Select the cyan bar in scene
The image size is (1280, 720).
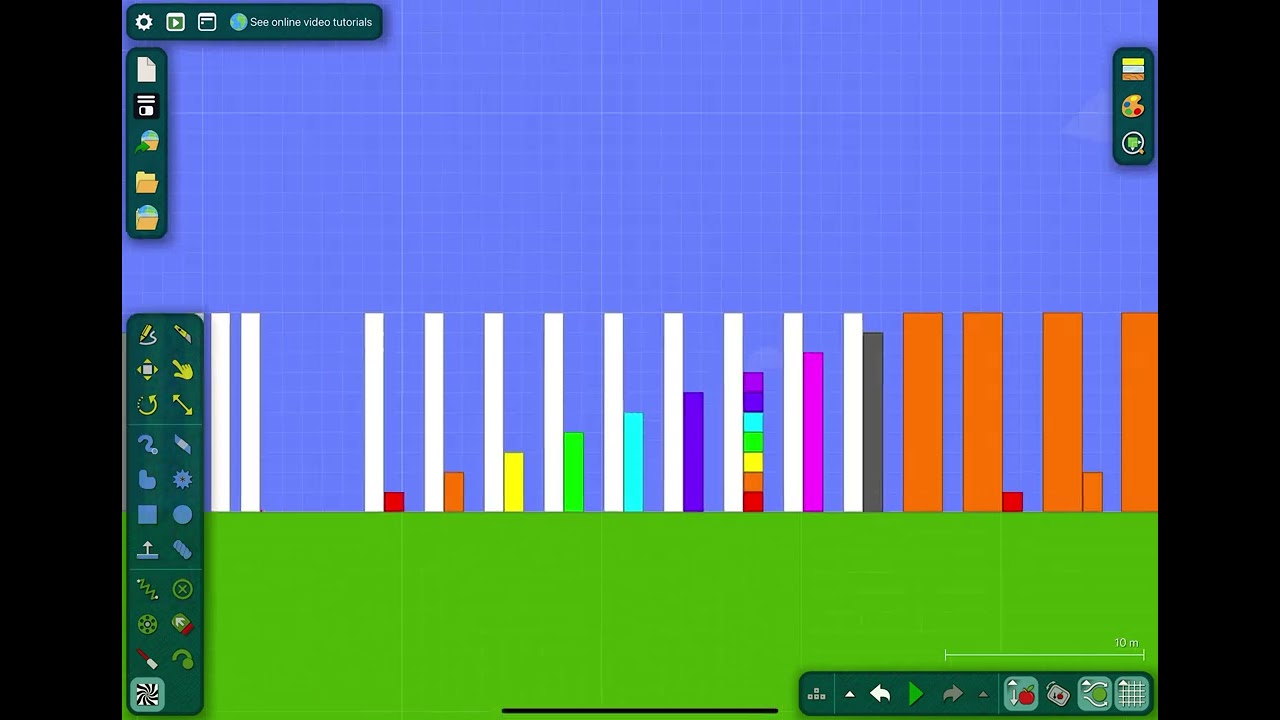click(634, 462)
